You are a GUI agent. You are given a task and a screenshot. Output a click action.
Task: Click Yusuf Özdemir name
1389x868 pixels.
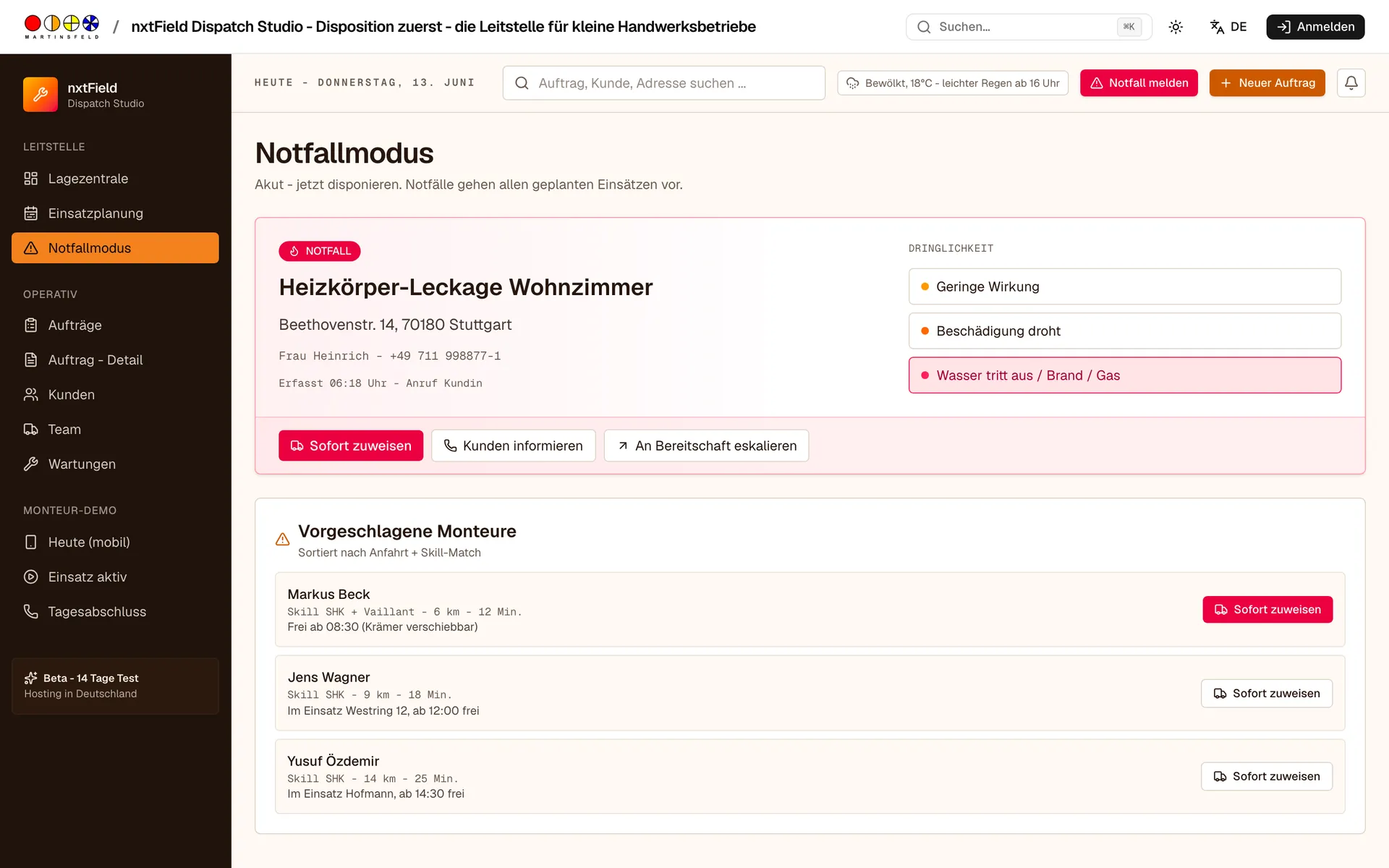pos(333,761)
